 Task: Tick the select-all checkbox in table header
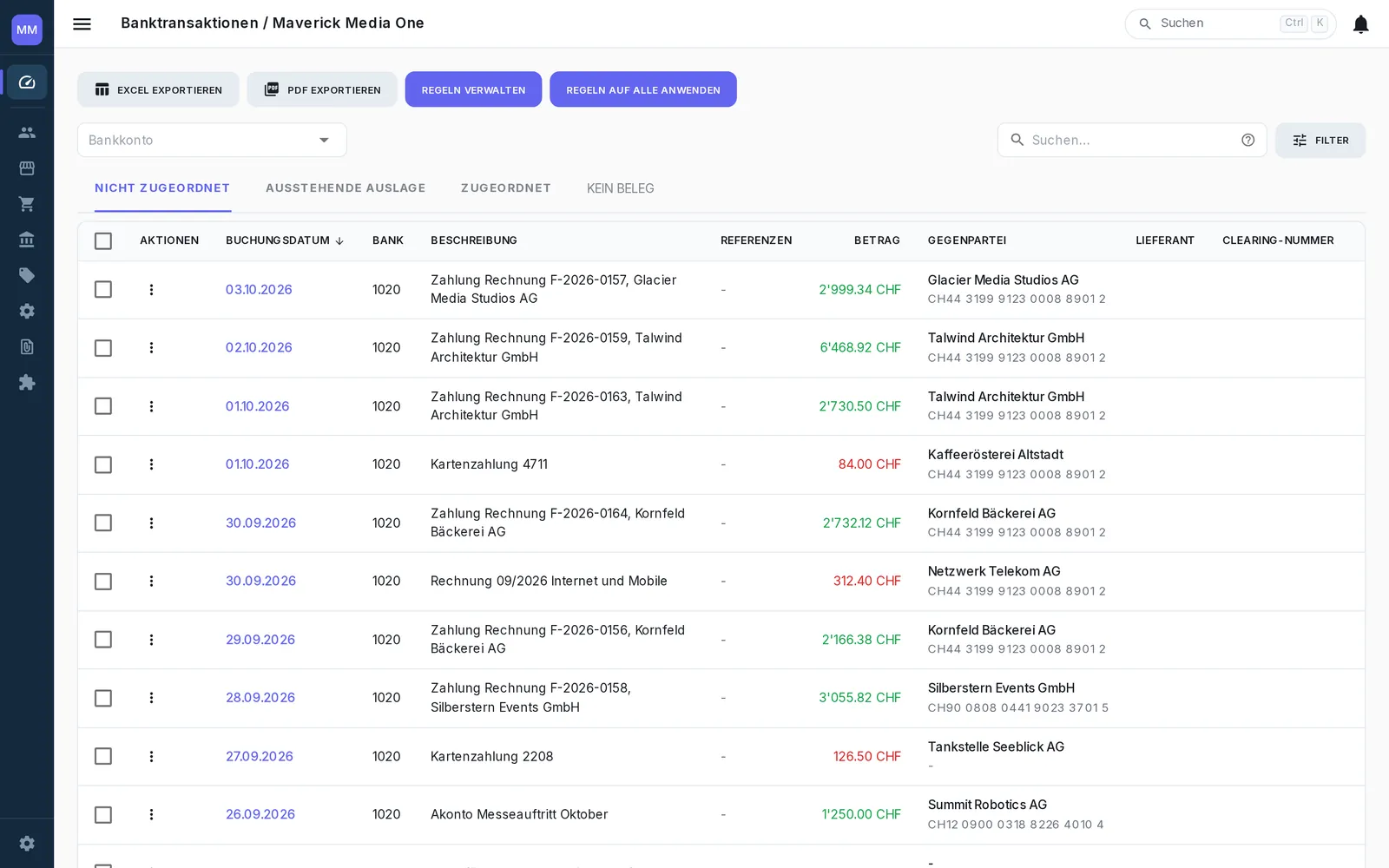pos(103,240)
